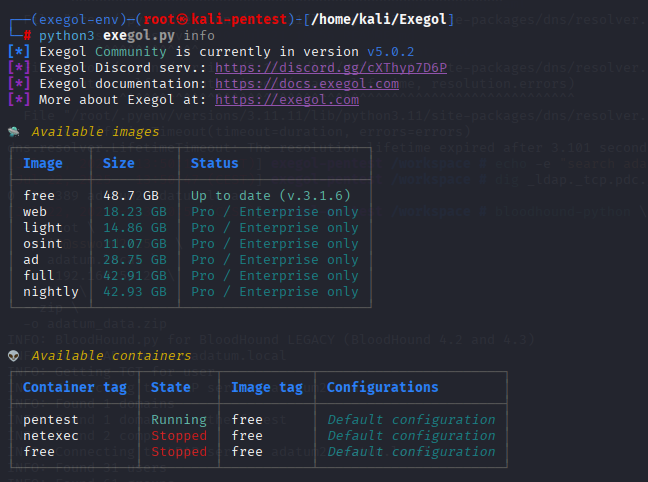Click the Available containers heading
Viewport: 648px width, 482px height.
point(112,356)
